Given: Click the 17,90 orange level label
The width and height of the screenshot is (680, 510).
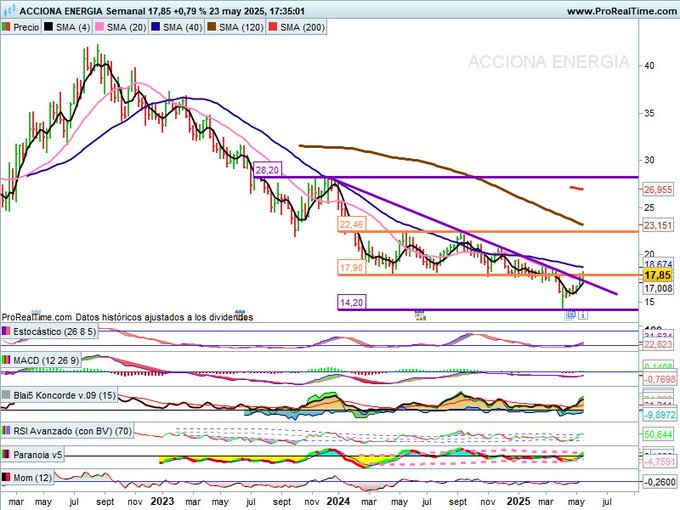Looking at the screenshot, I should tap(352, 268).
